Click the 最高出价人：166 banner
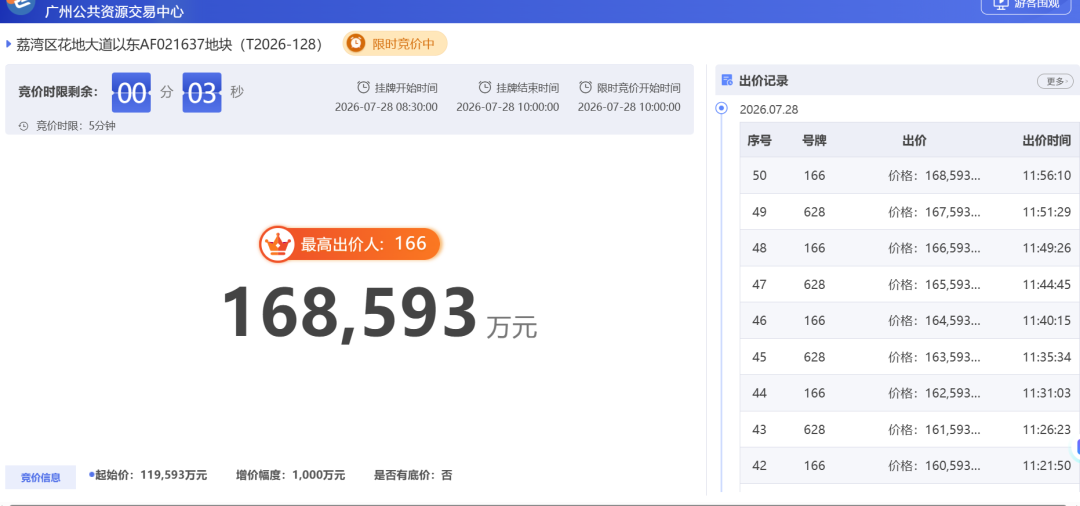Image resolution: width=1080 pixels, height=506 pixels. [350, 244]
